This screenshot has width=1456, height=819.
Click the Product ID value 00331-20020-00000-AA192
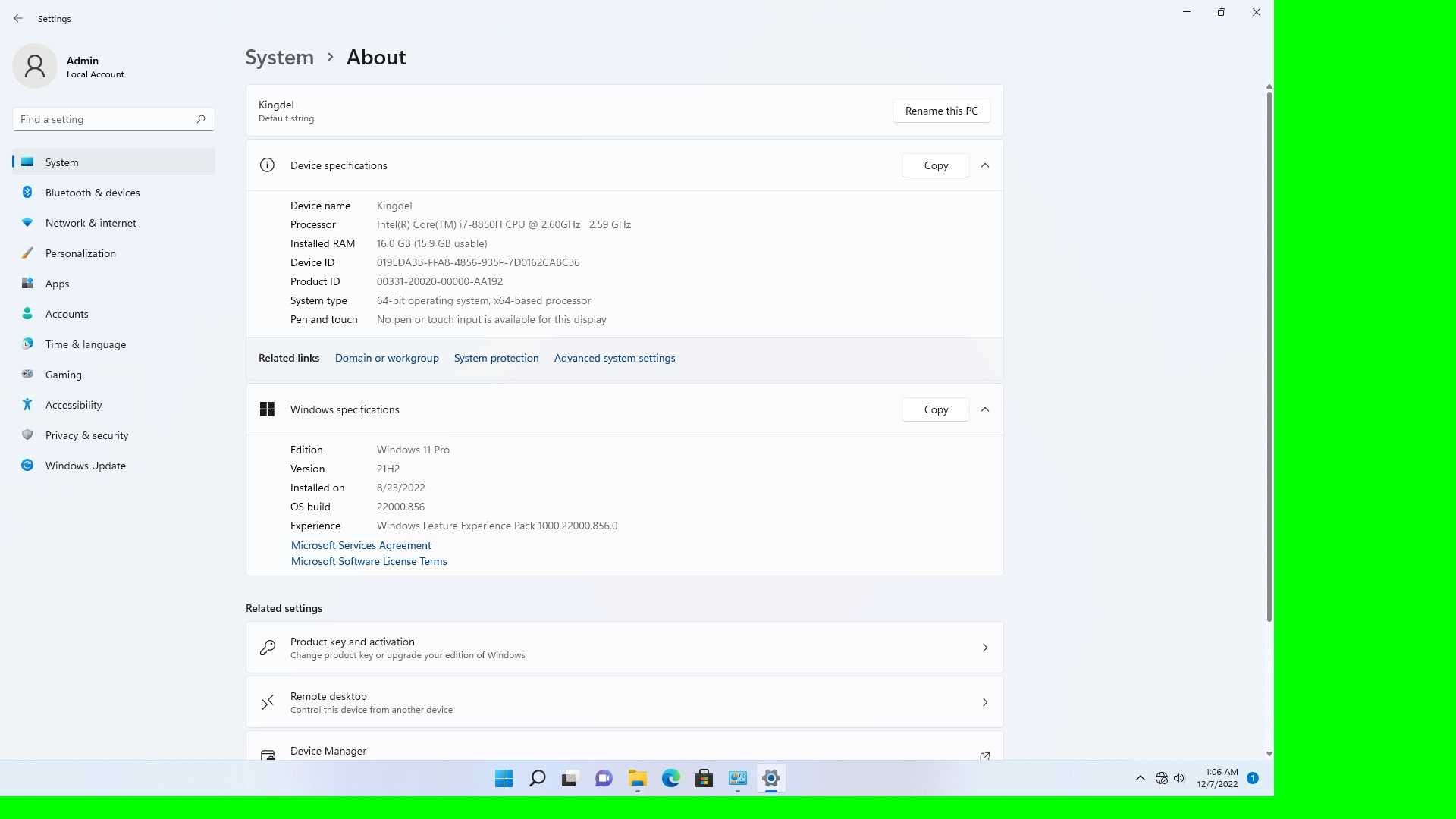click(x=440, y=281)
